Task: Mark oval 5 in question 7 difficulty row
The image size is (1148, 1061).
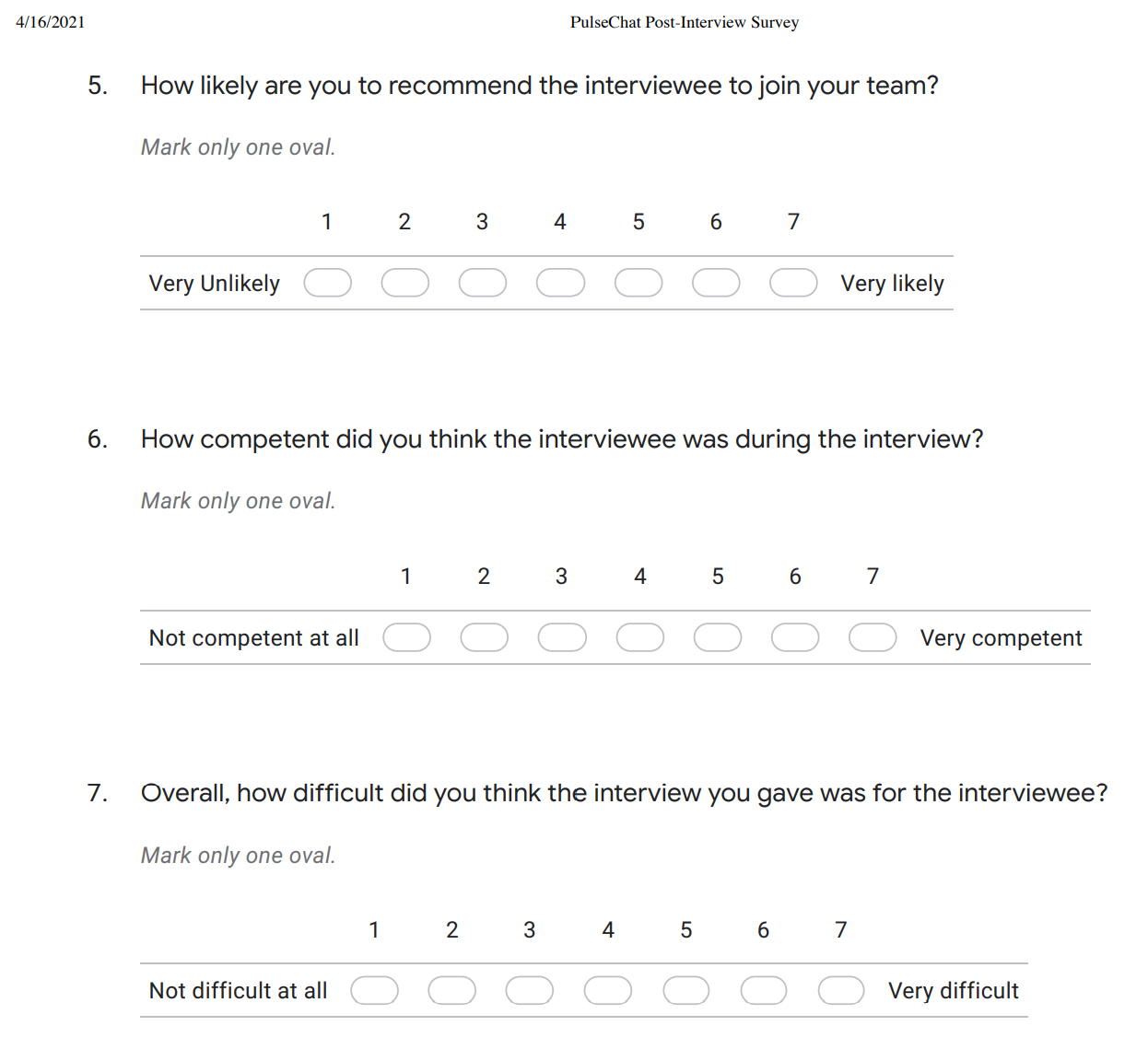Action: (686, 990)
